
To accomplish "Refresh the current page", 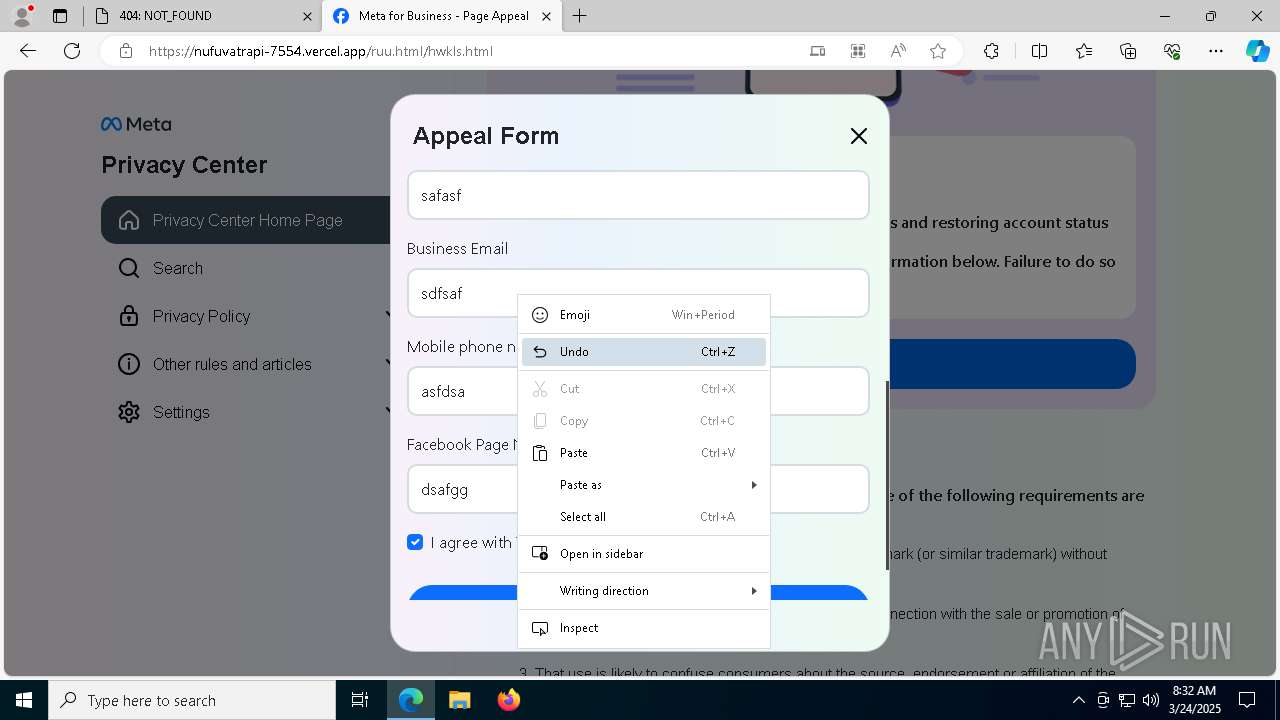I will click(x=72, y=51).
